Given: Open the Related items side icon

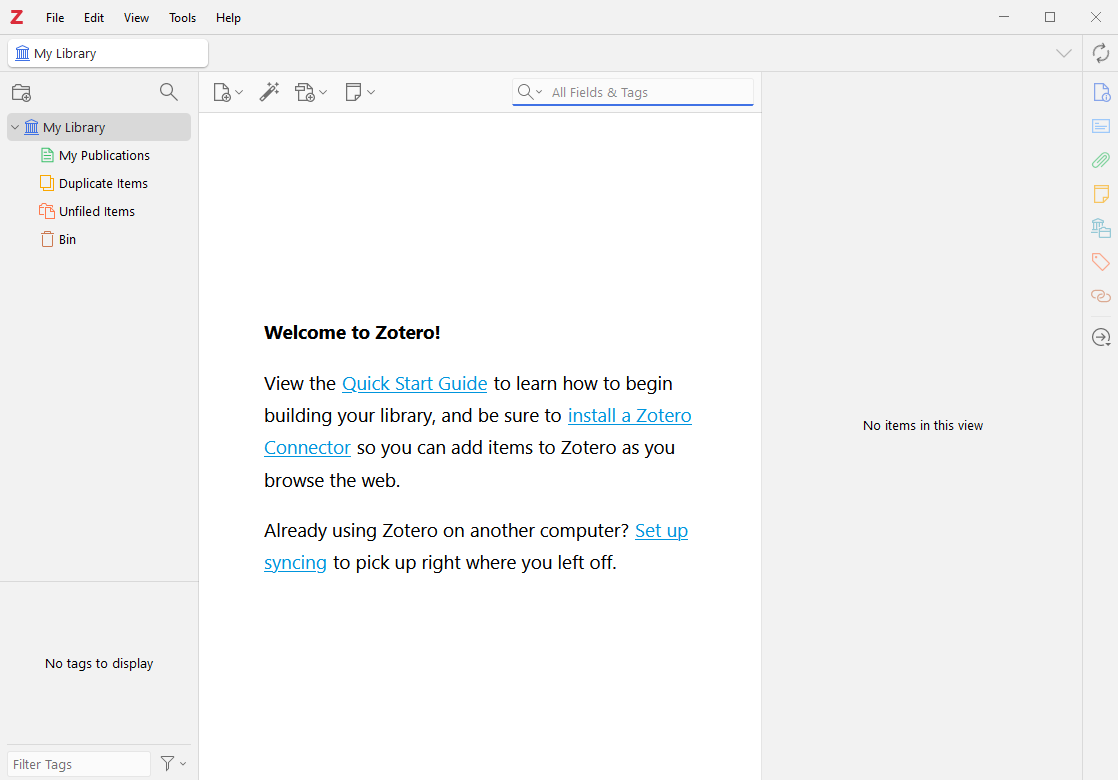Looking at the screenshot, I should (1100, 296).
